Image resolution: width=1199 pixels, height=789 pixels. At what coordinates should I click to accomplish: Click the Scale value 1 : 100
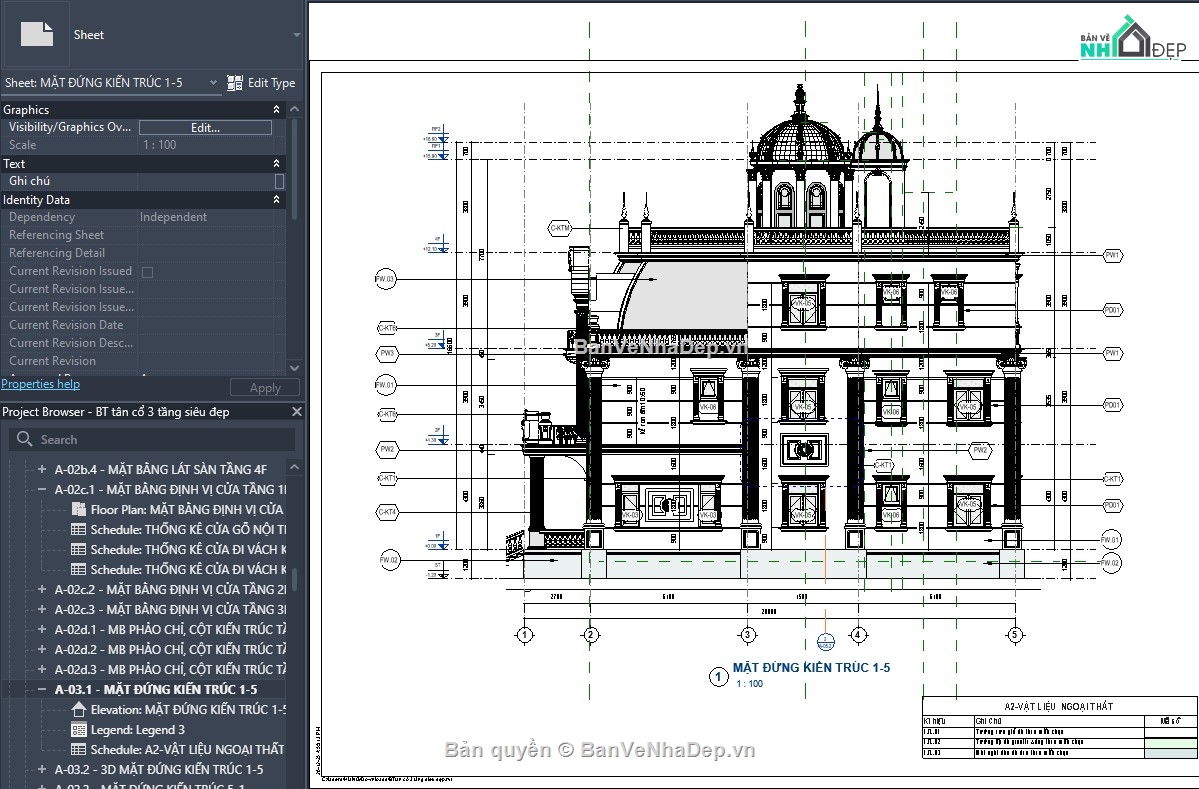click(x=160, y=144)
